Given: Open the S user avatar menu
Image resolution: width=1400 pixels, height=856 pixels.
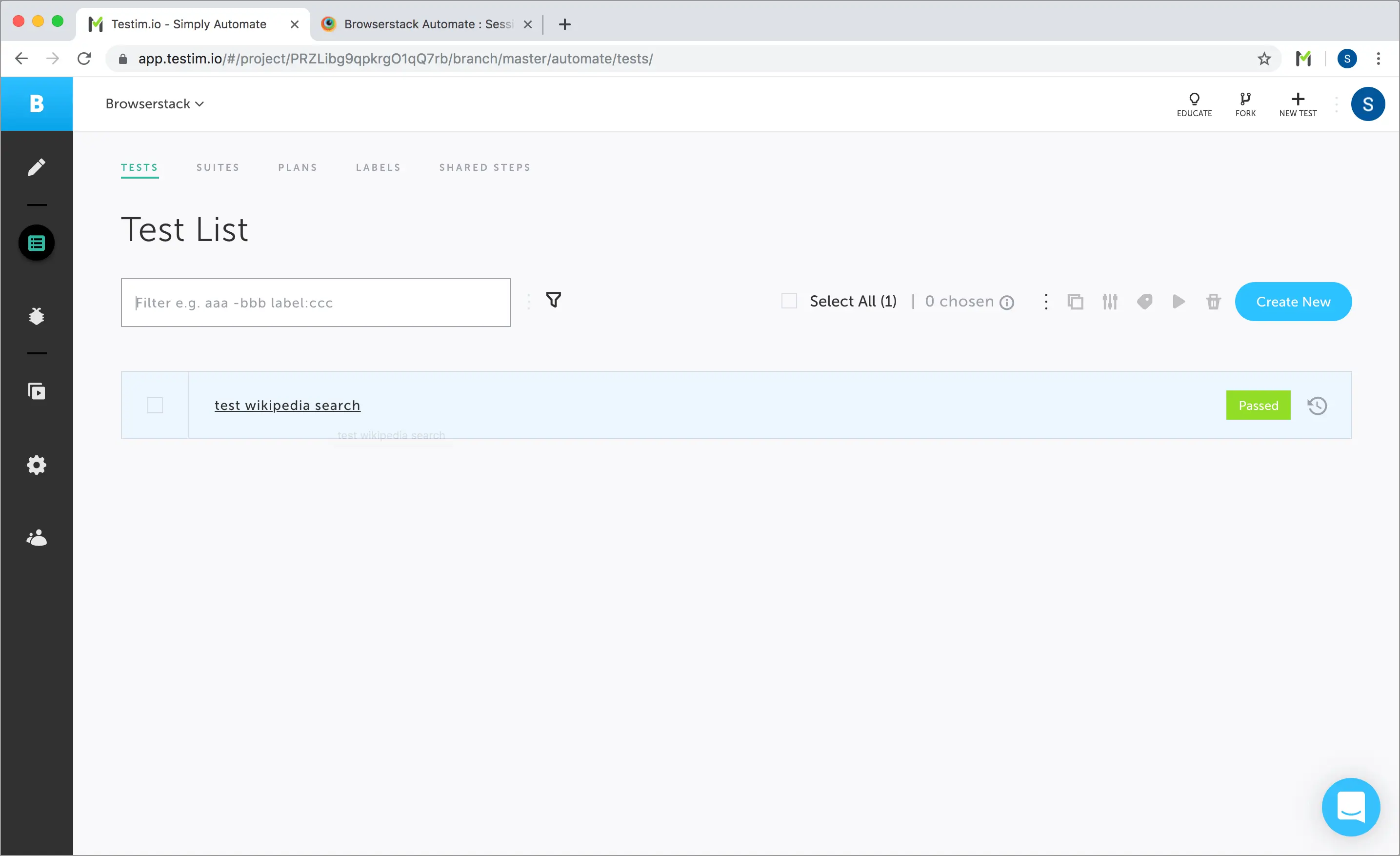Looking at the screenshot, I should (1367, 104).
